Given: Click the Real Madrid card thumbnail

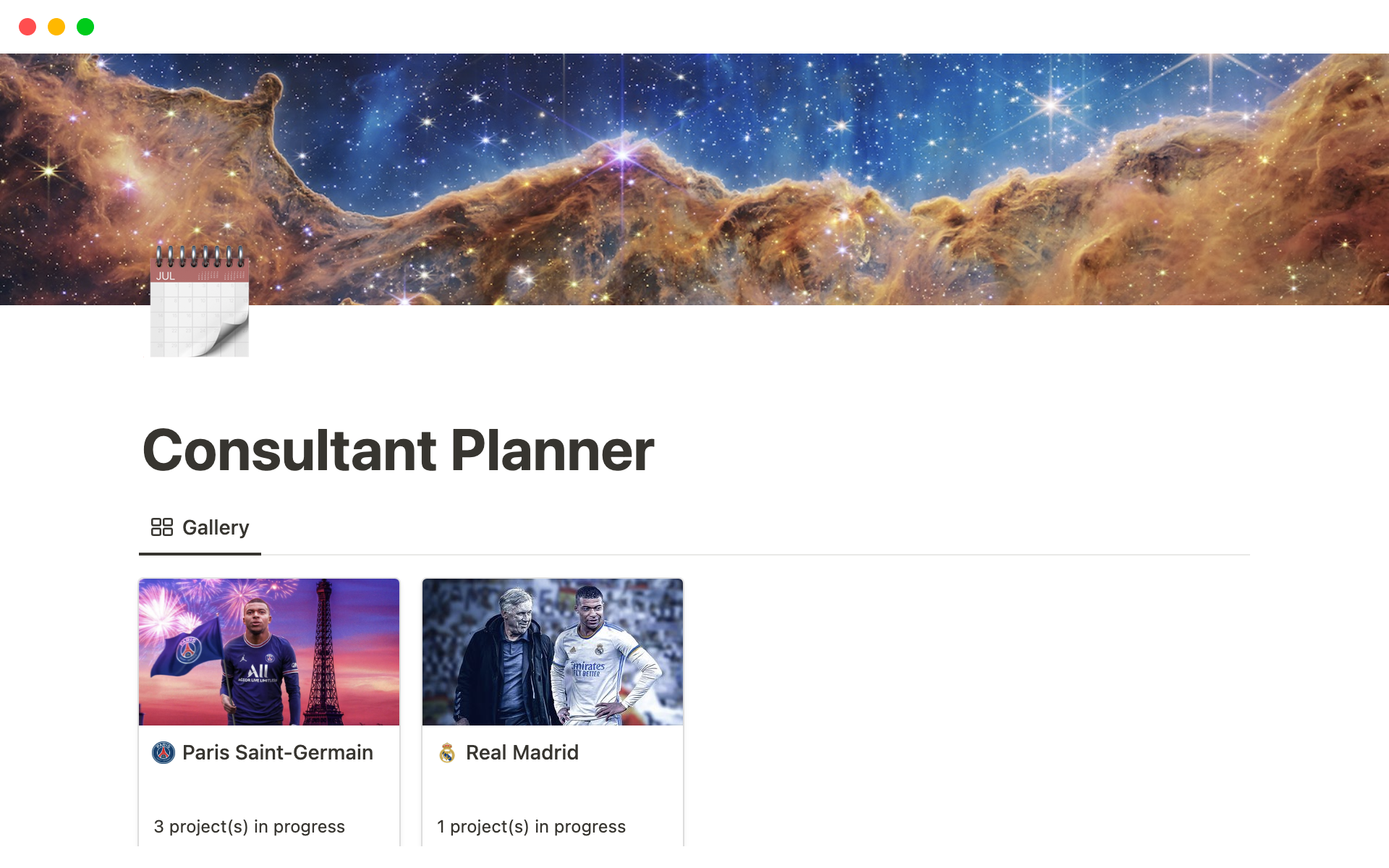Looking at the screenshot, I should (x=551, y=651).
